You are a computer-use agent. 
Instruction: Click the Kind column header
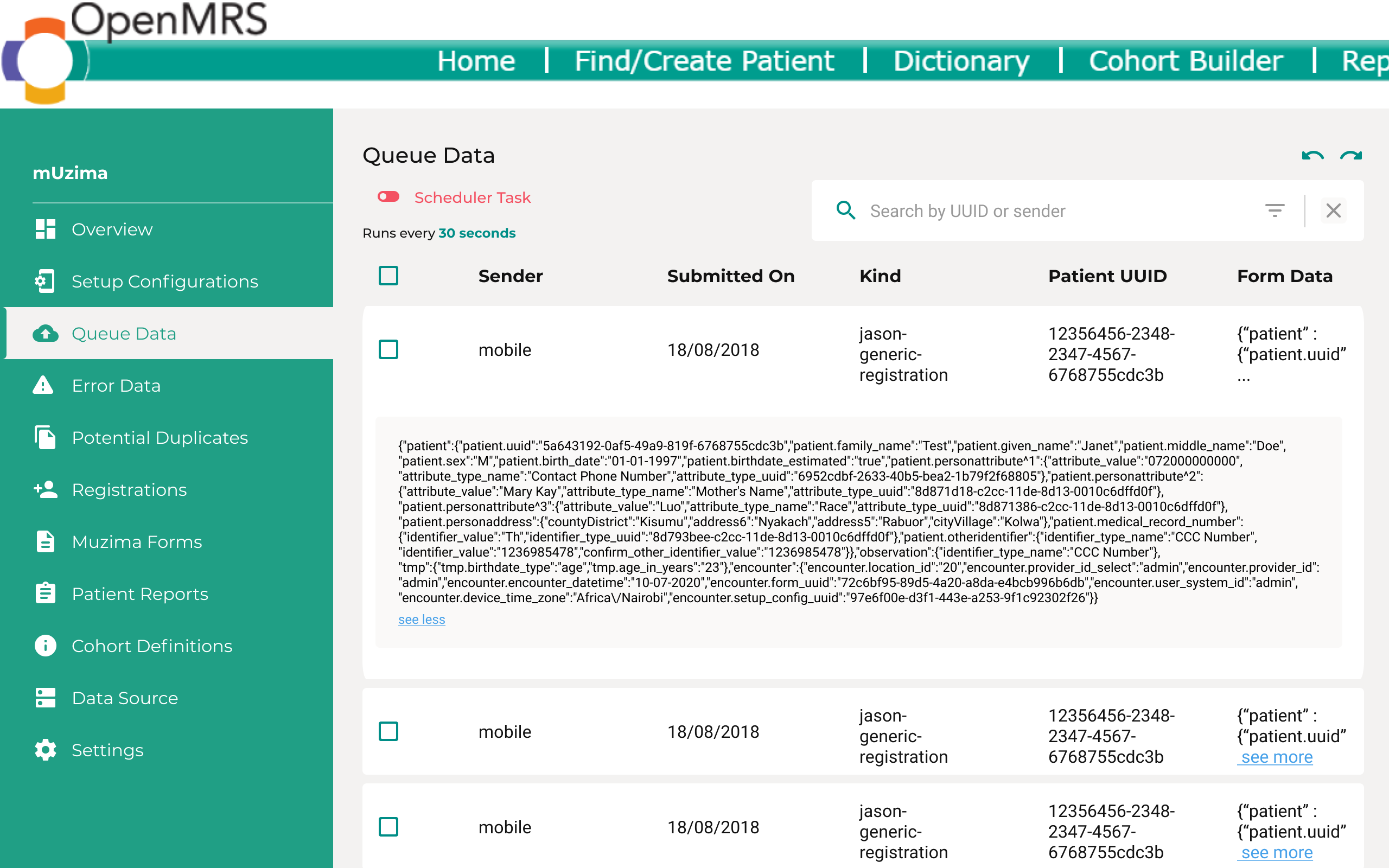[880, 276]
